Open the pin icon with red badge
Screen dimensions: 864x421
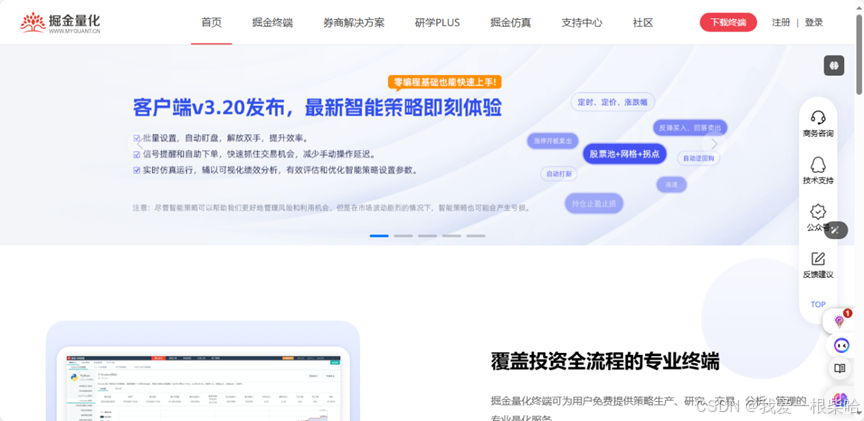tap(839, 321)
